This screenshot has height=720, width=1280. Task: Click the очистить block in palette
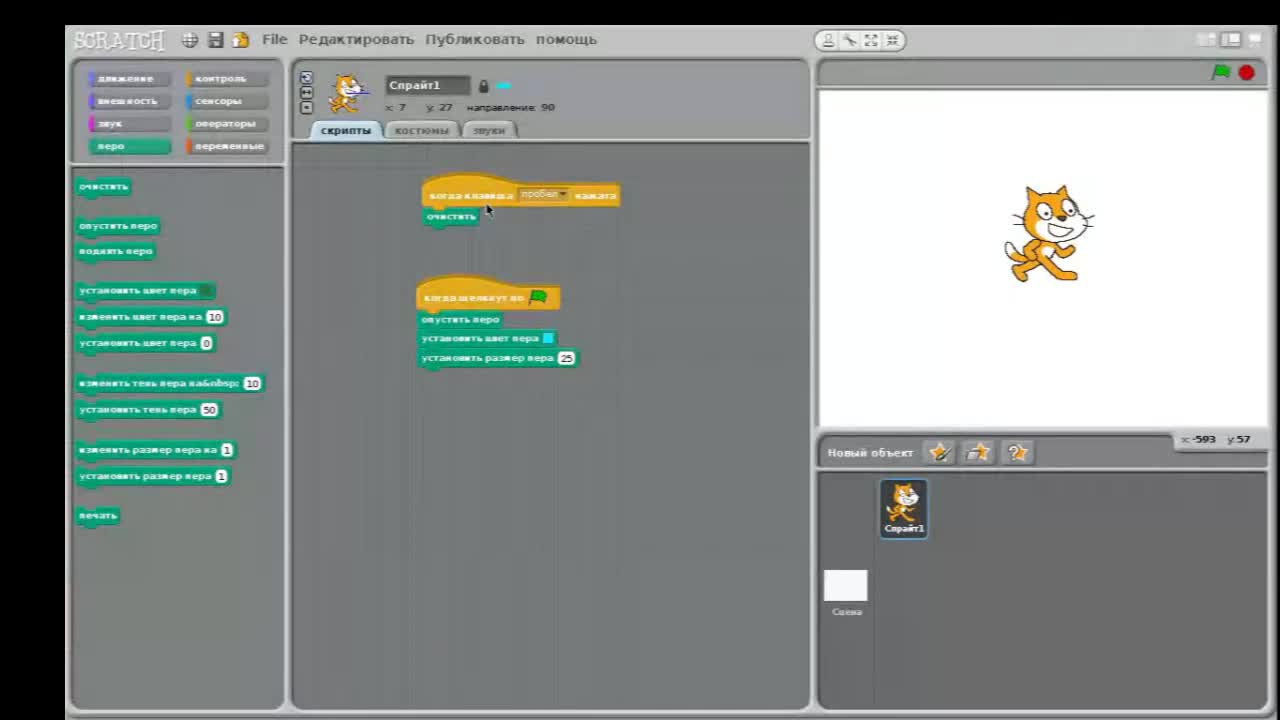pos(104,187)
